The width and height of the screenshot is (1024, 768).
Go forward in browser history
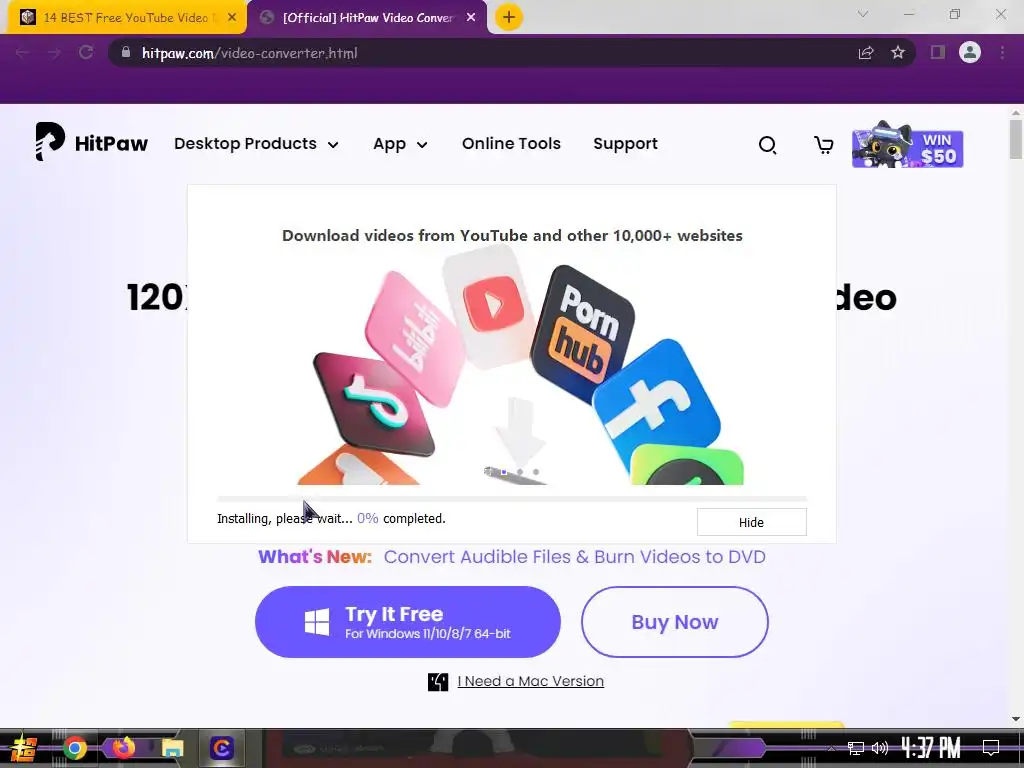coord(54,53)
